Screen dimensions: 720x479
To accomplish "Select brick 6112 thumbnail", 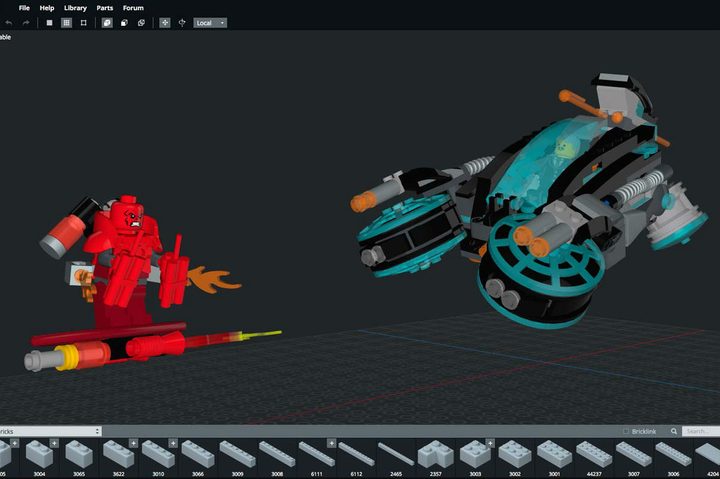I will (356, 454).
